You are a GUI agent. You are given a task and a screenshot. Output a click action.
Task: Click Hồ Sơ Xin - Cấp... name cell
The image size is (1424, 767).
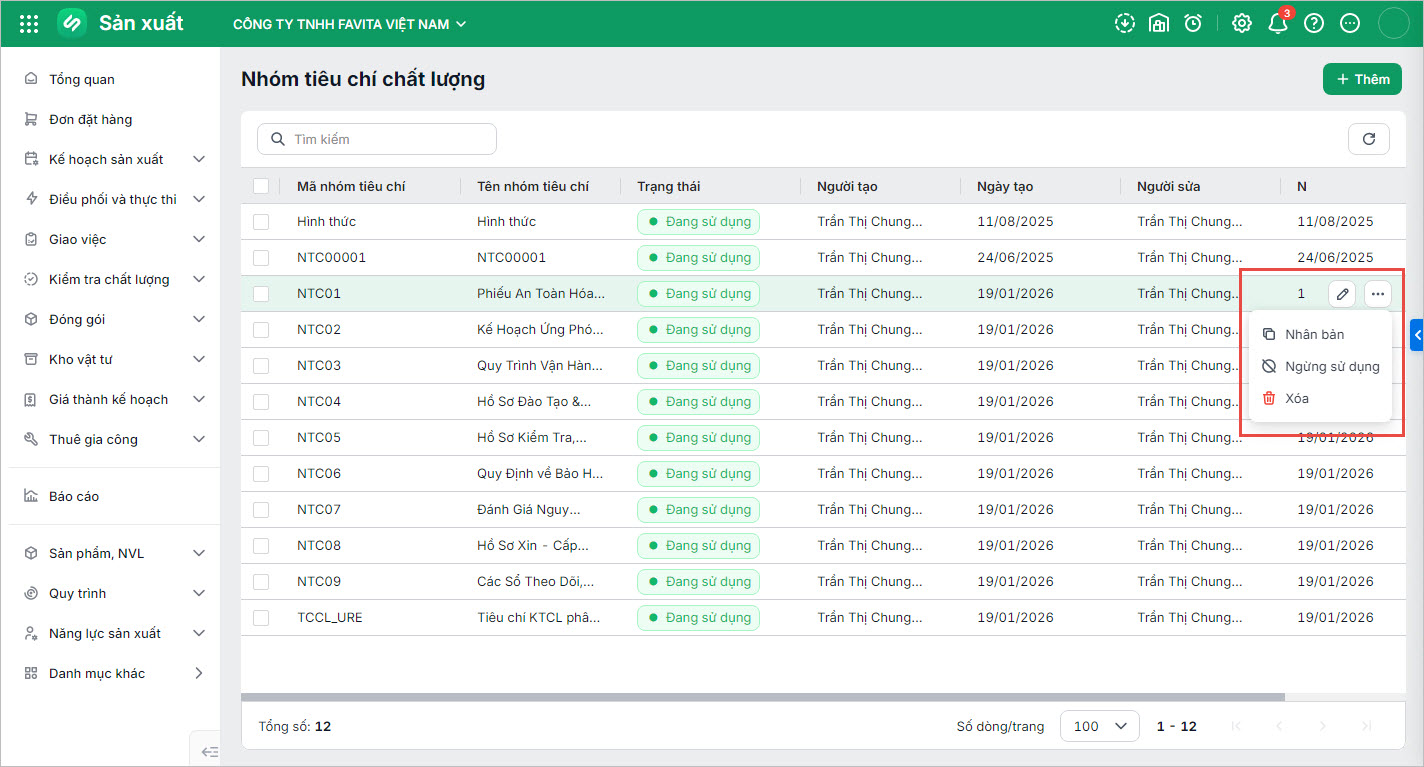(x=533, y=546)
